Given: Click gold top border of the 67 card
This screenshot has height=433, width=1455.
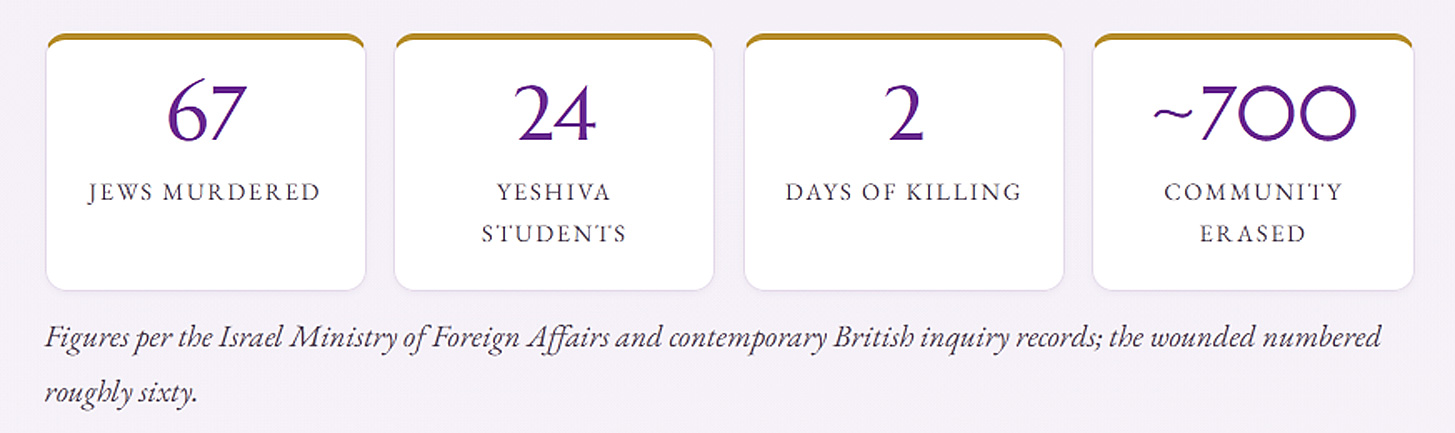Looking at the screenshot, I should (205, 37).
